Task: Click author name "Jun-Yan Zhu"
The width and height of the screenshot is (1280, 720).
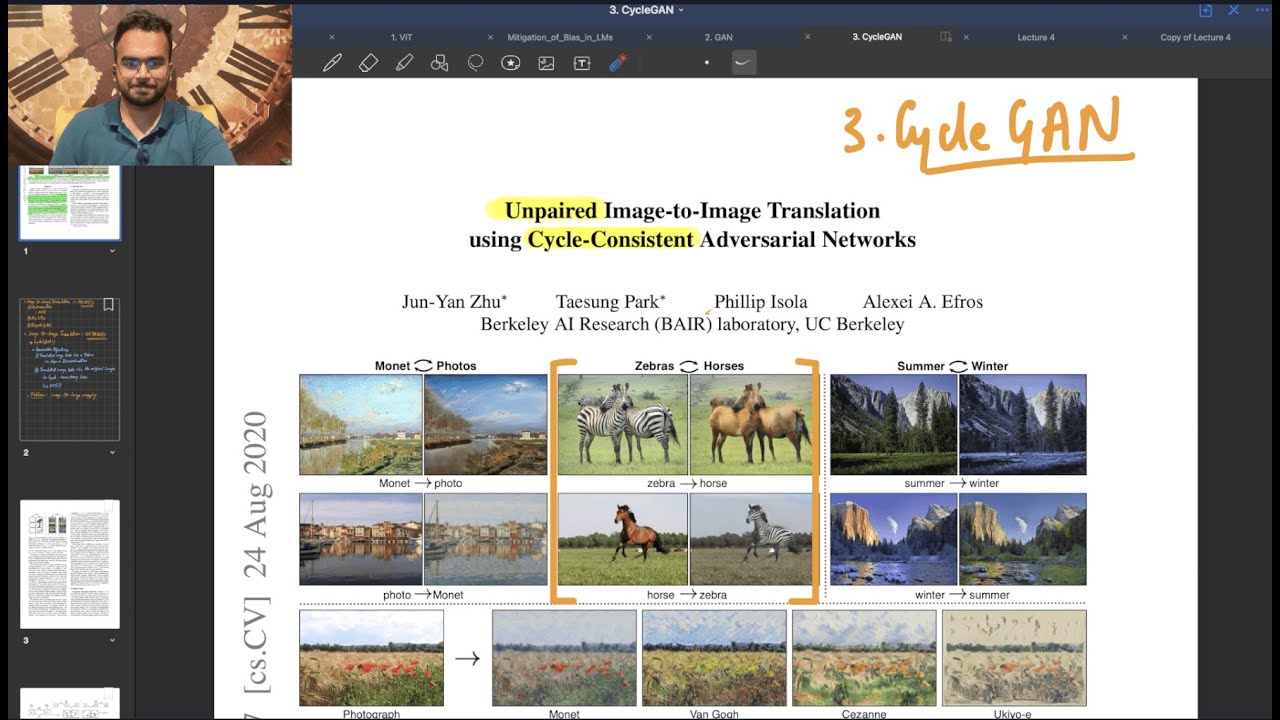Action: 452,302
